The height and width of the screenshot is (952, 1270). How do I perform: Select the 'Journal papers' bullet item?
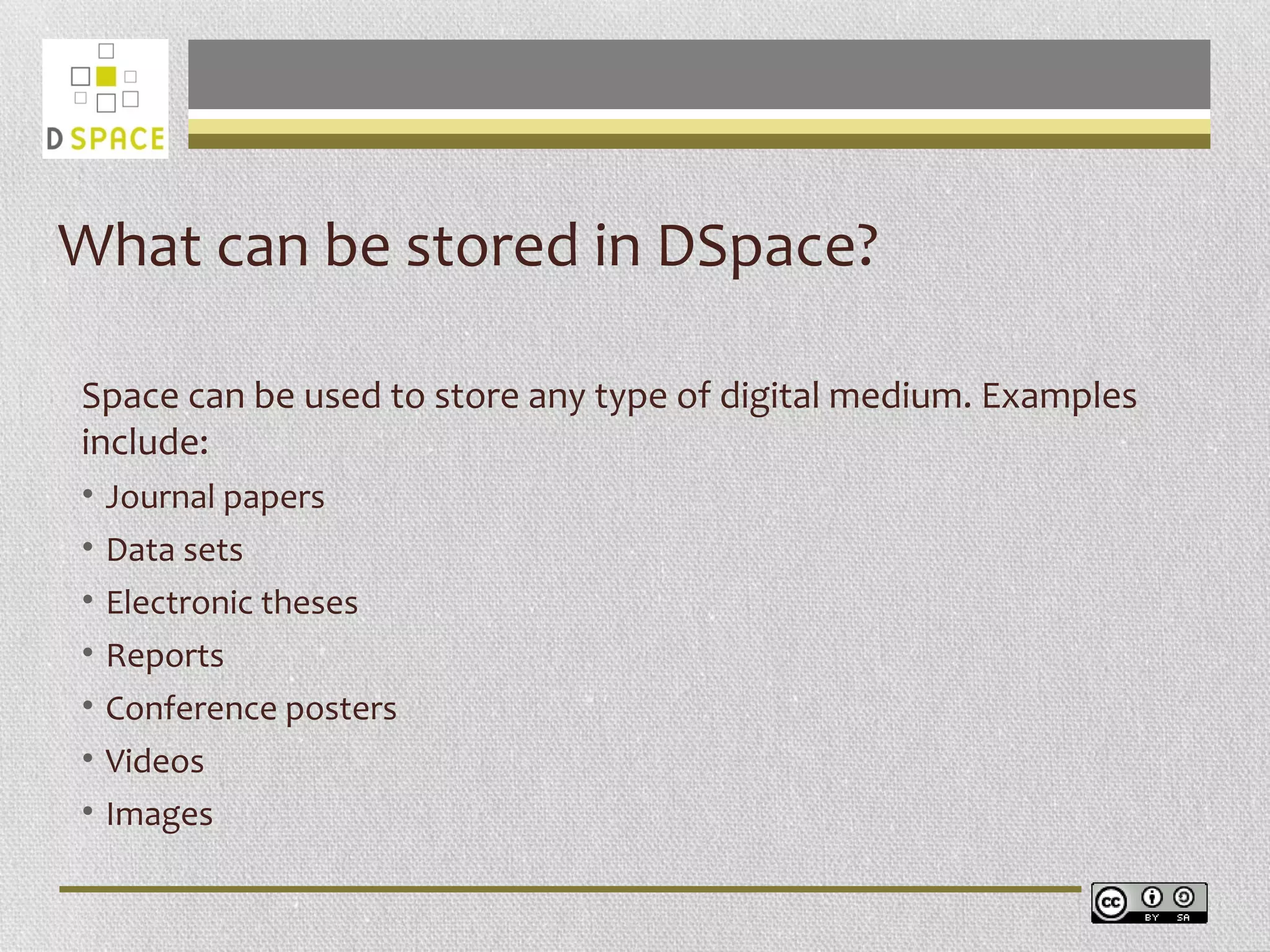tap(215, 497)
